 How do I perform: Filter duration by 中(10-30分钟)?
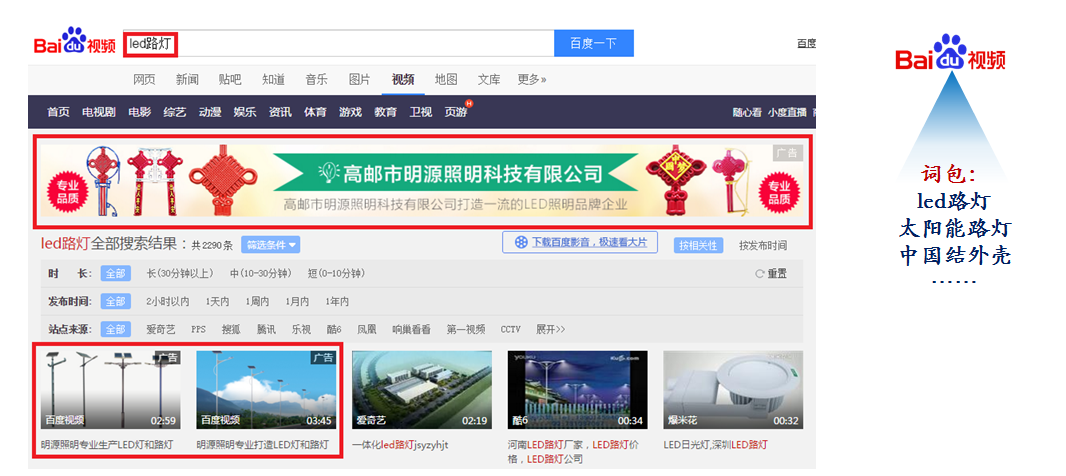260,273
